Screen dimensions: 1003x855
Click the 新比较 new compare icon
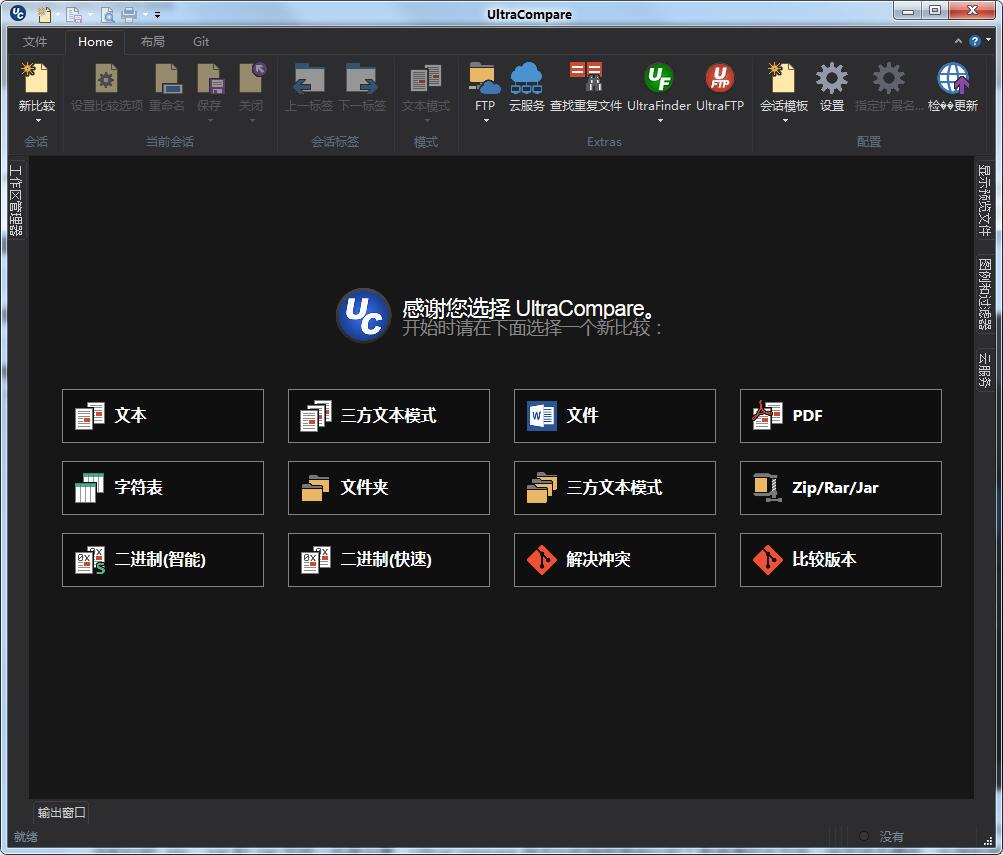(36, 79)
